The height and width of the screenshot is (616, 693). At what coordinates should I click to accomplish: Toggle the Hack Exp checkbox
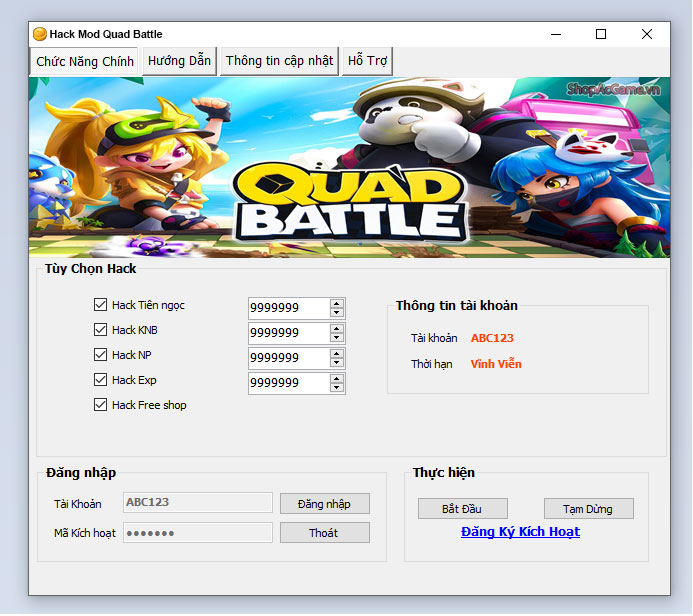tap(100, 380)
